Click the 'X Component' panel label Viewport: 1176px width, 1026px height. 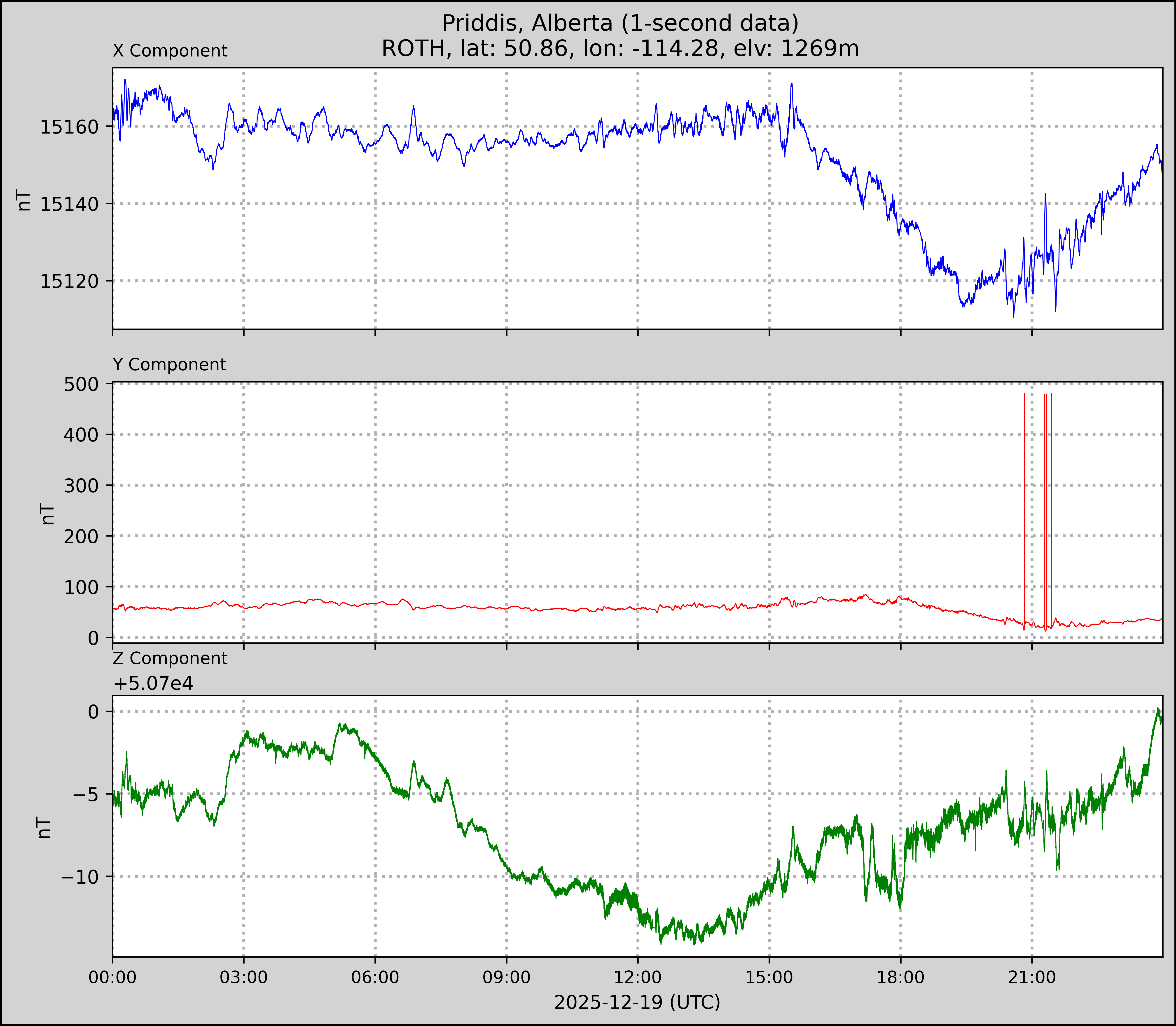point(170,51)
